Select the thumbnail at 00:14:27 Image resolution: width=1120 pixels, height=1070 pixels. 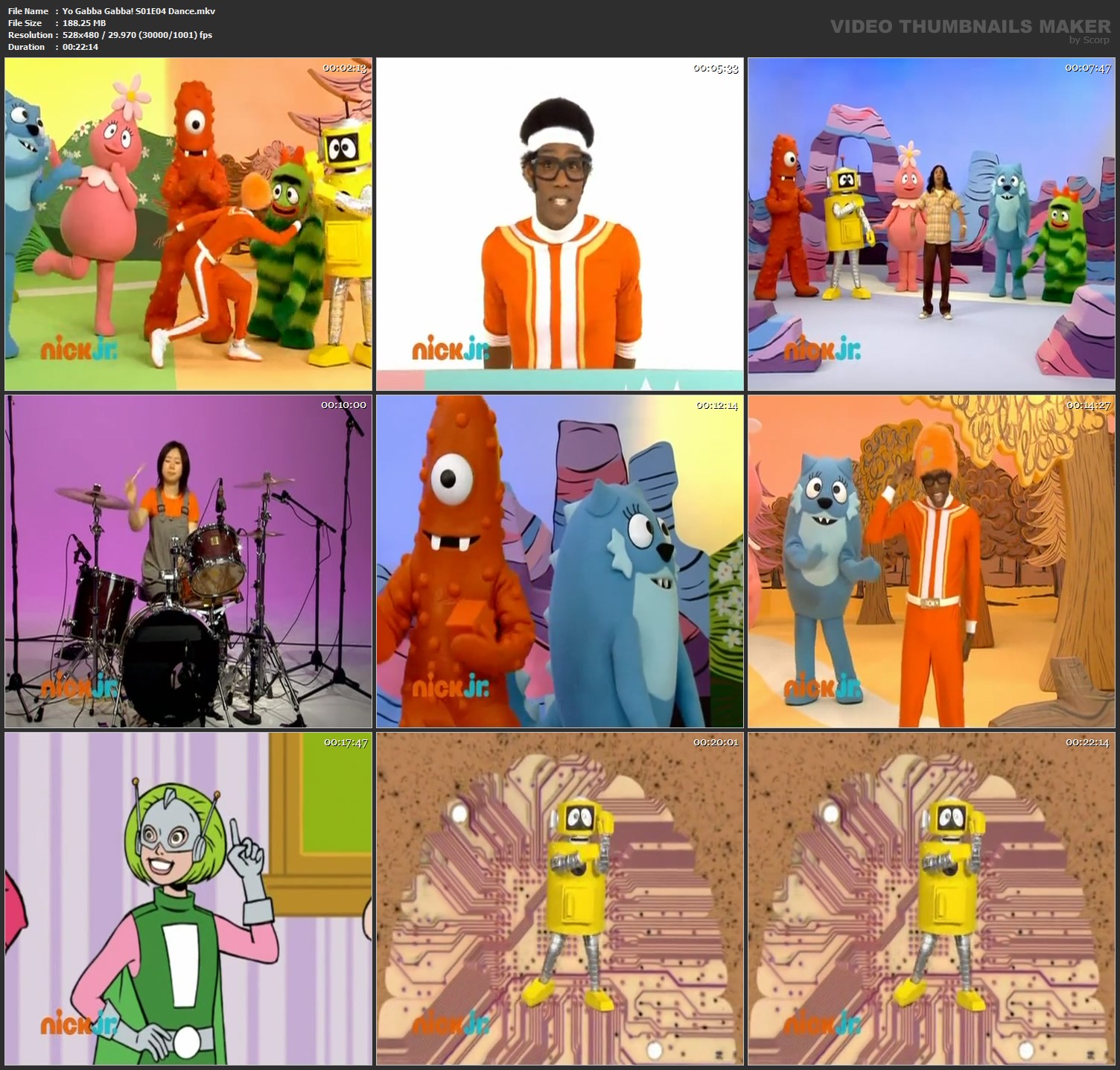coord(932,561)
